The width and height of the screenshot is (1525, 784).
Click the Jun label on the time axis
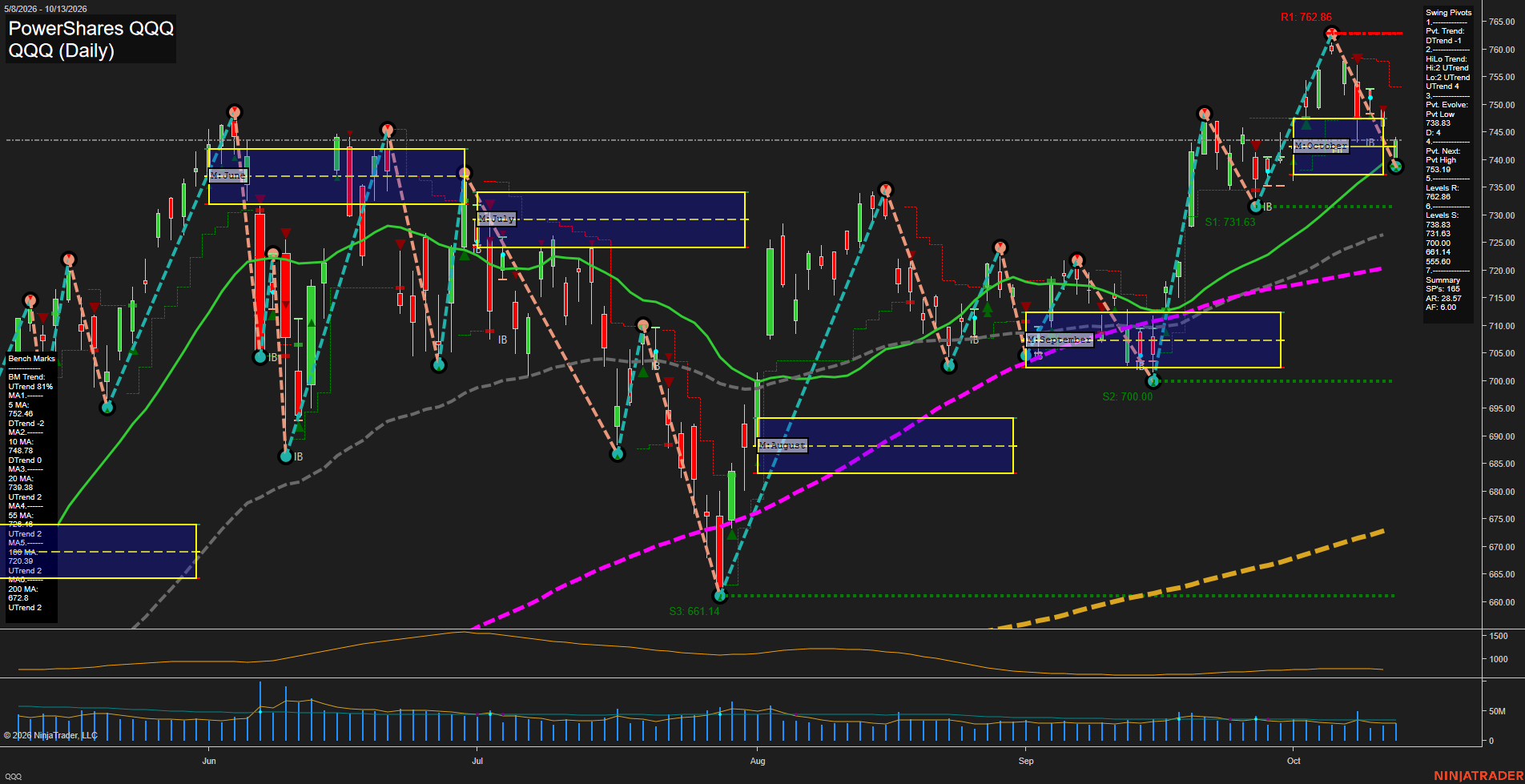click(209, 761)
